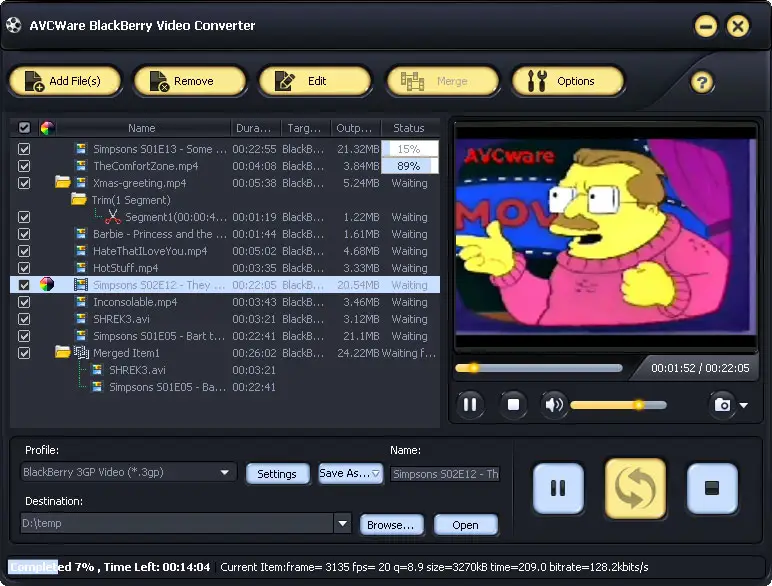Click the color wheel icon in the list header
Image resolution: width=772 pixels, height=586 pixels.
47,128
